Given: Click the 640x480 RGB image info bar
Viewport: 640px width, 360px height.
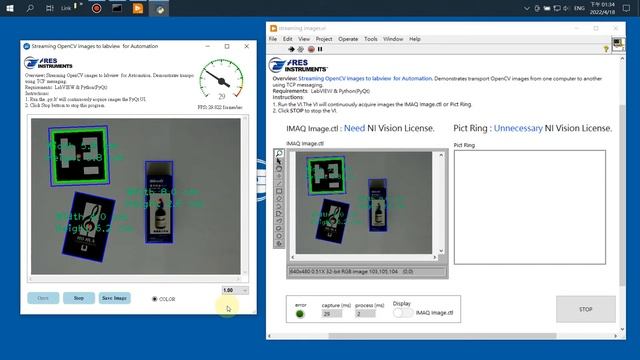Looking at the screenshot, I should (x=367, y=271).
